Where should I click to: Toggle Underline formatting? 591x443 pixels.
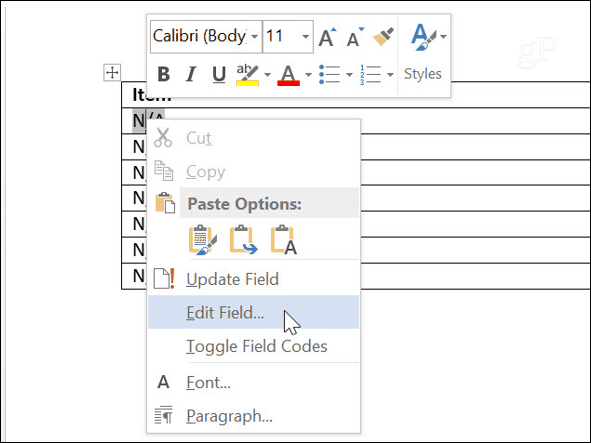point(219,74)
